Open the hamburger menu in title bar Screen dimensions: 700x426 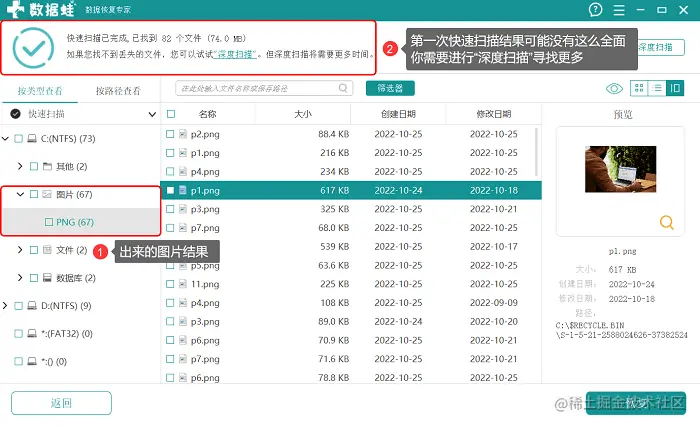click(619, 10)
